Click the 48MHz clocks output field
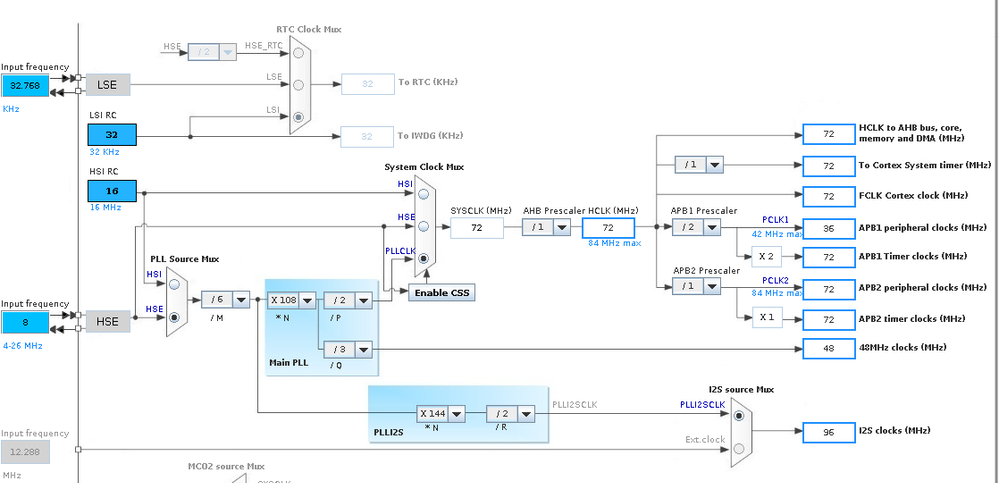Viewport: 999px width, 483px height. click(828, 349)
